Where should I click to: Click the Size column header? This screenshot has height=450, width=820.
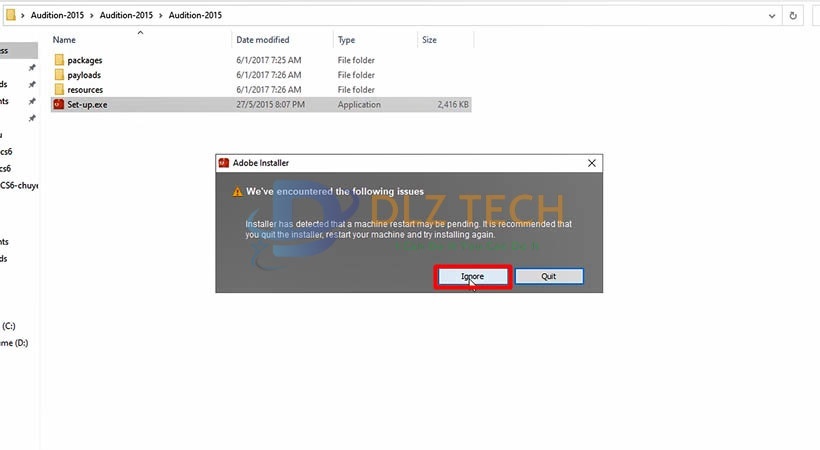pyautogui.click(x=429, y=40)
